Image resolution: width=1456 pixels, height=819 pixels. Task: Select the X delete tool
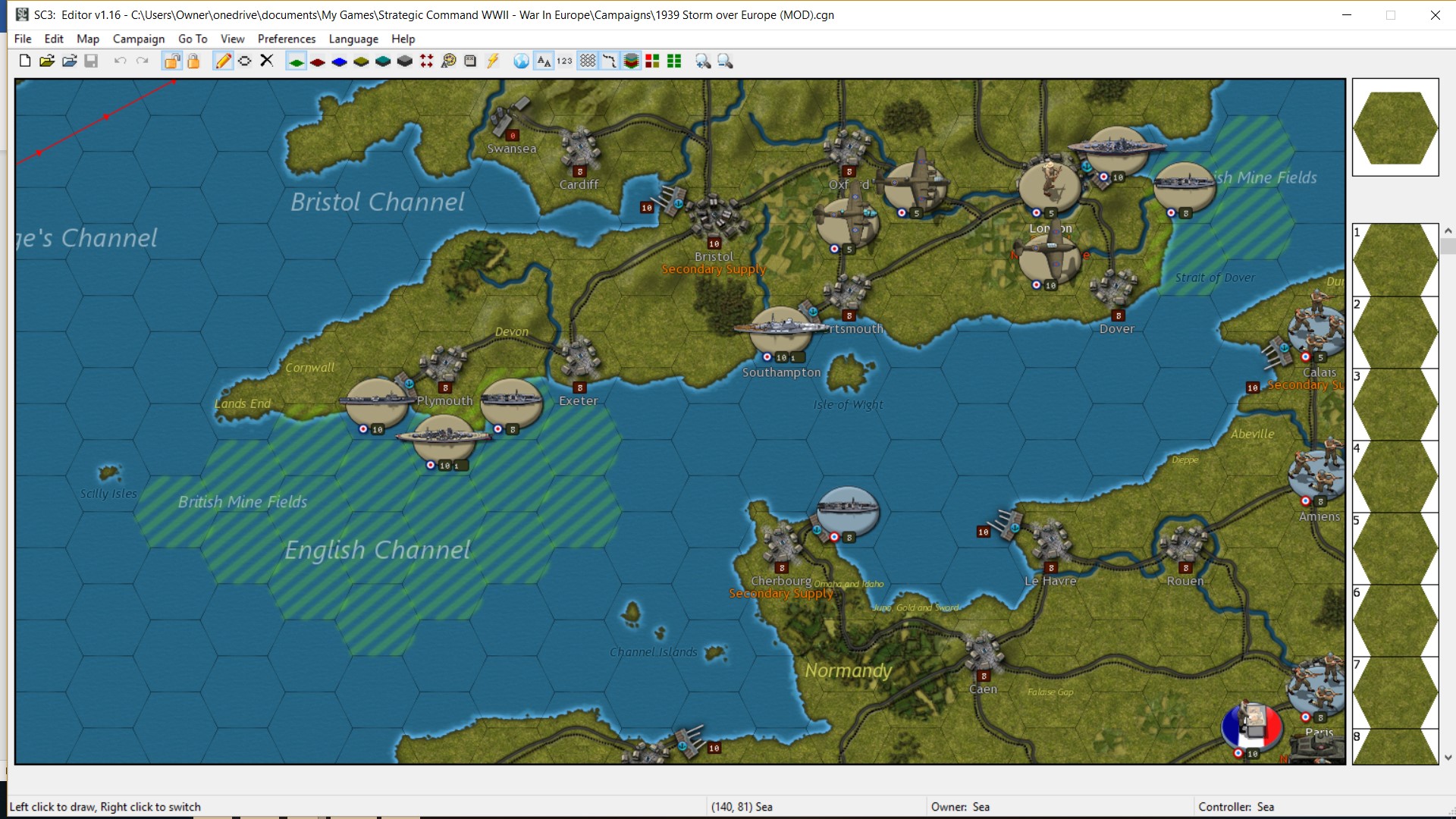tap(266, 61)
